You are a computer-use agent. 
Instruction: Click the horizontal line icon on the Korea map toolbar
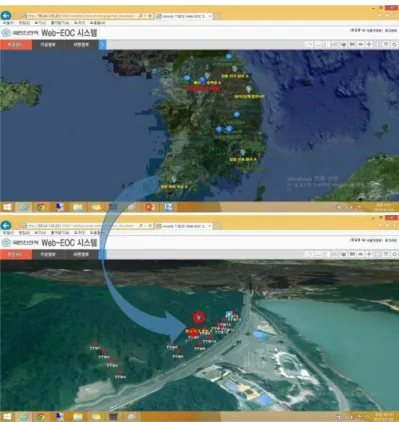tap(318, 44)
